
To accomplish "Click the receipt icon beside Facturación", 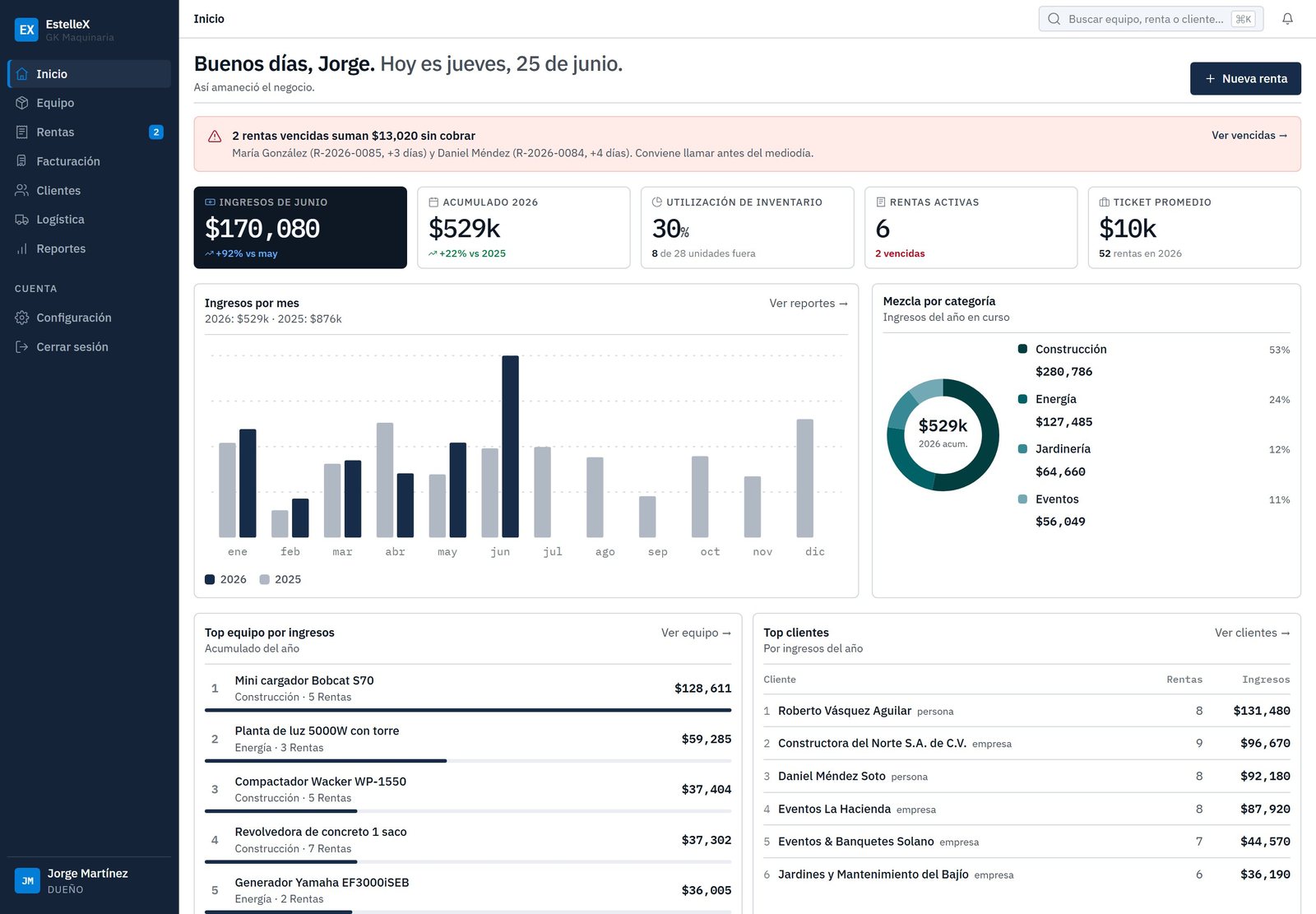I will pyautogui.click(x=22, y=161).
